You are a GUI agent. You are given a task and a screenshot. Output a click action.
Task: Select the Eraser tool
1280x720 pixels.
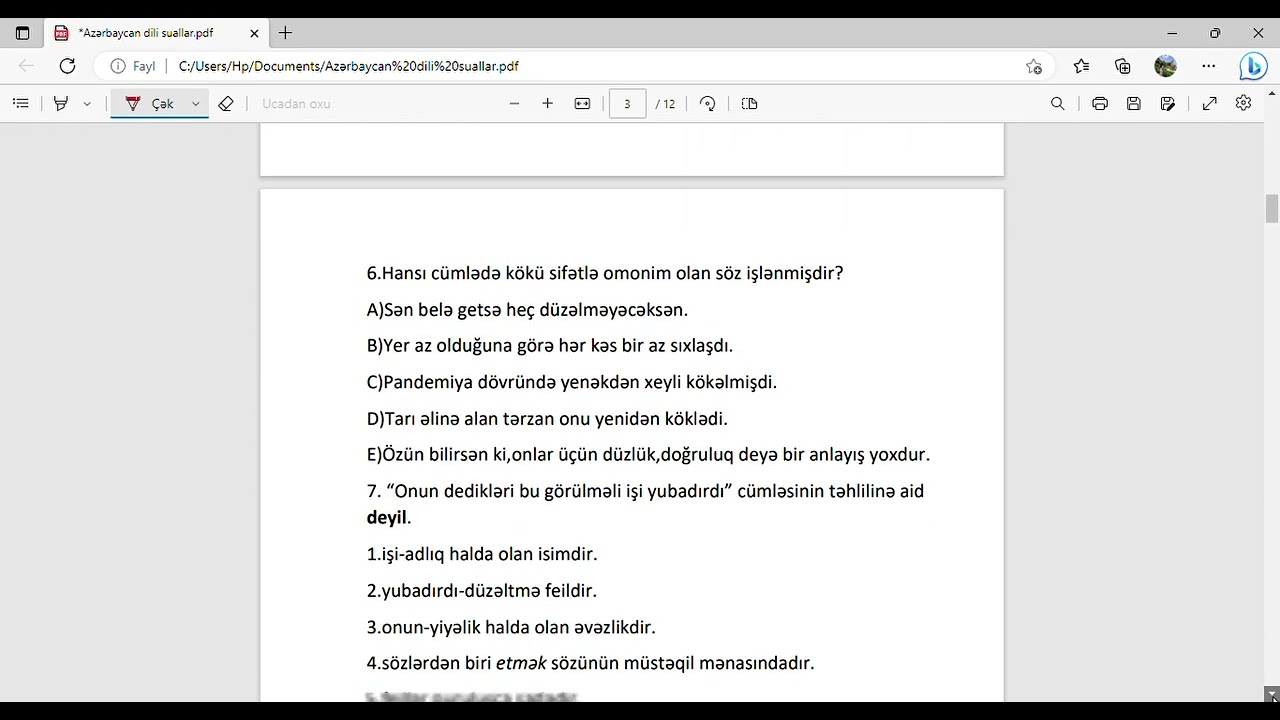point(226,103)
